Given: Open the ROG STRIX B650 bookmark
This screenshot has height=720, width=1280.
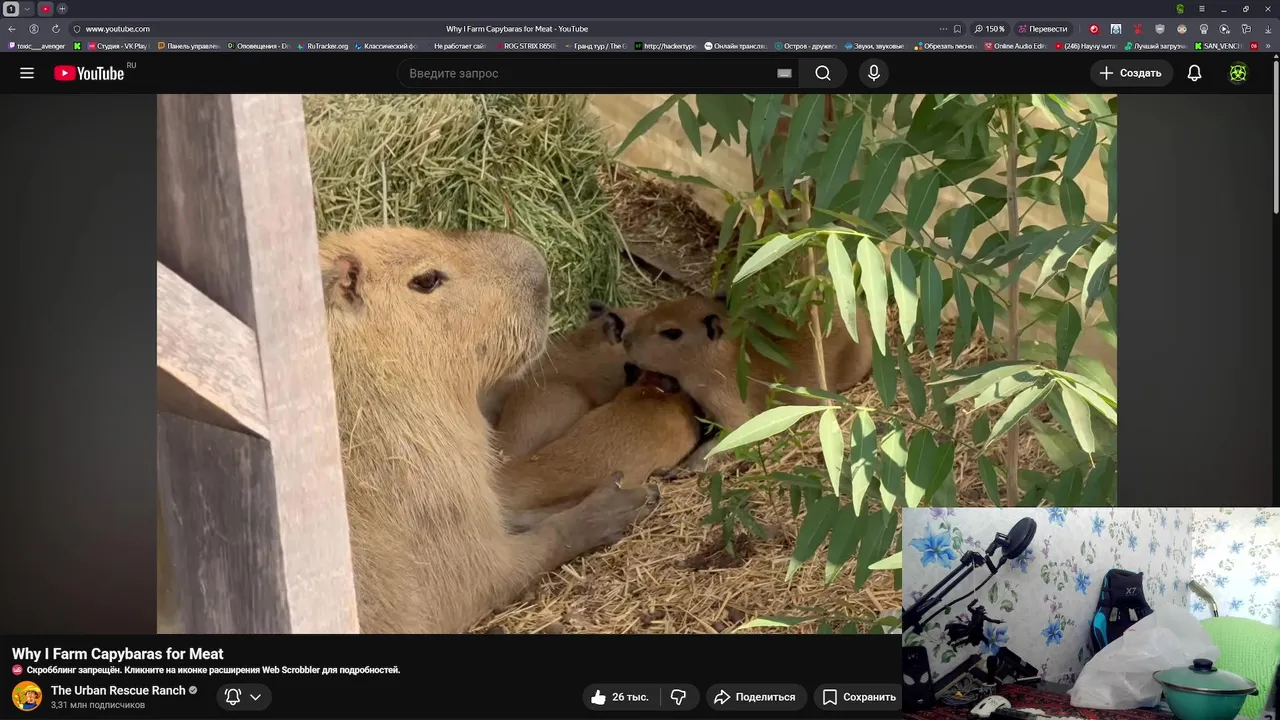Looking at the screenshot, I should pyautogui.click(x=525, y=46).
